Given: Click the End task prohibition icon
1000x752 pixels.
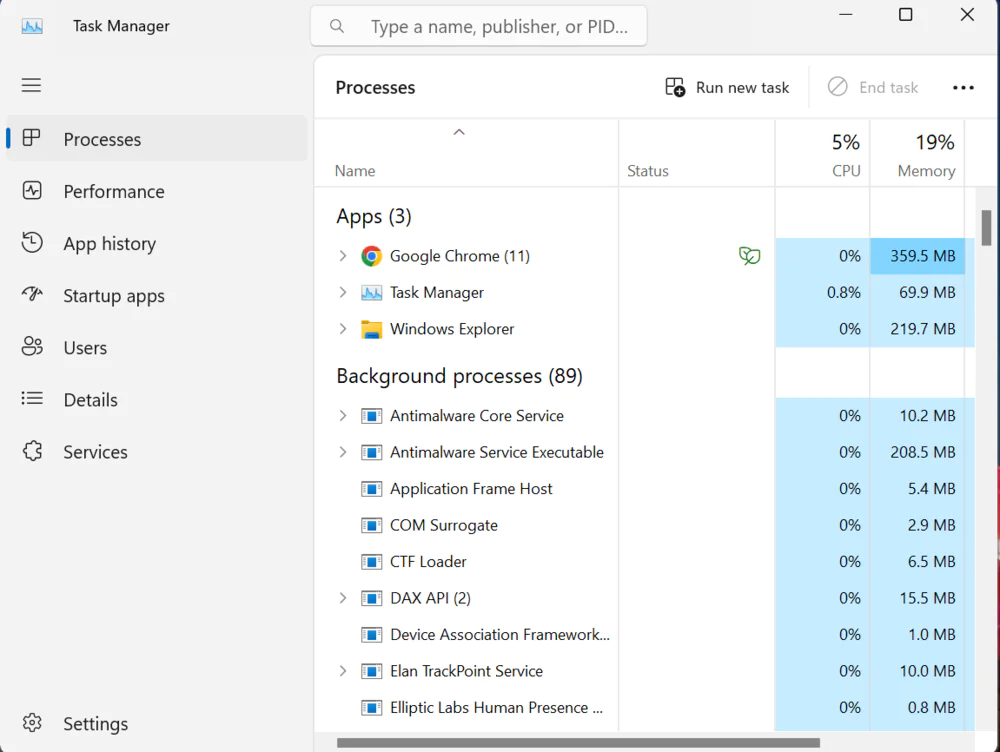Looking at the screenshot, I should [837, 87].
